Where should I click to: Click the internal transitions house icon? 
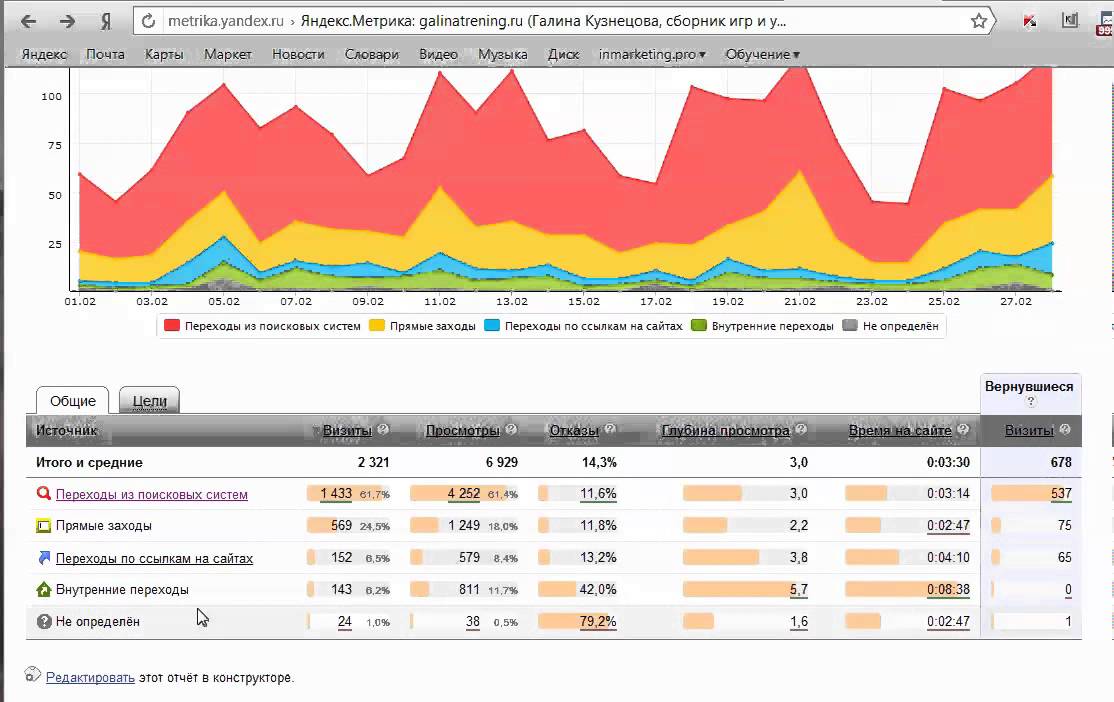coord(43,590)
